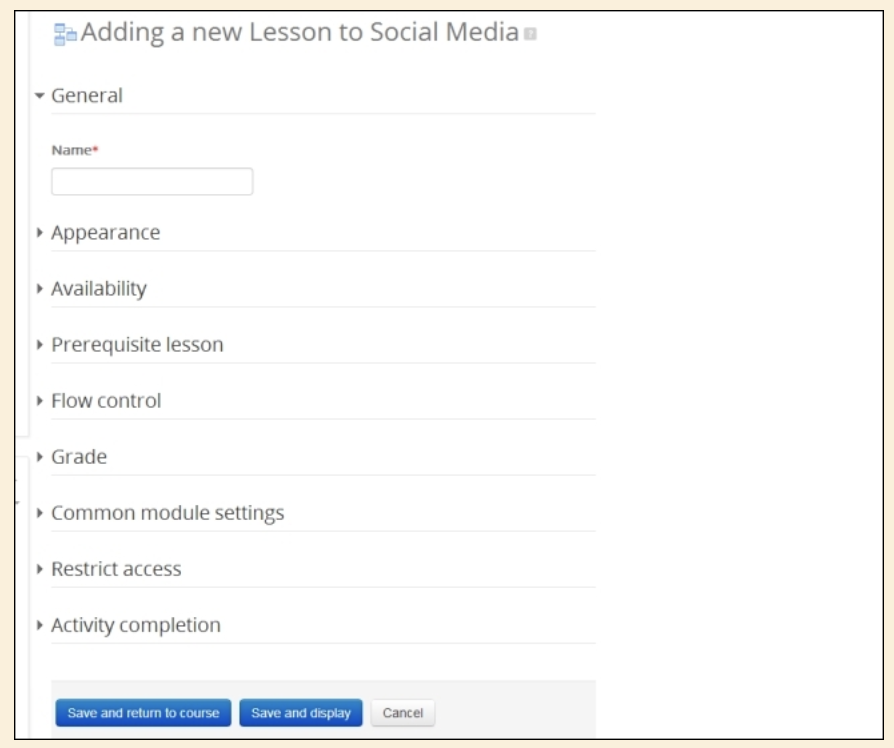Open the help icon after the Social Media heading
This screenshot has width=894, height=748.
coord(530,35)
